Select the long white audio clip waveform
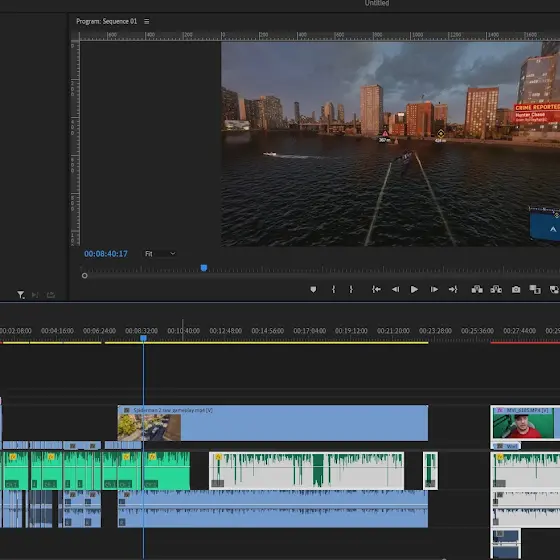560x560 pixels. tap(306, 471)
